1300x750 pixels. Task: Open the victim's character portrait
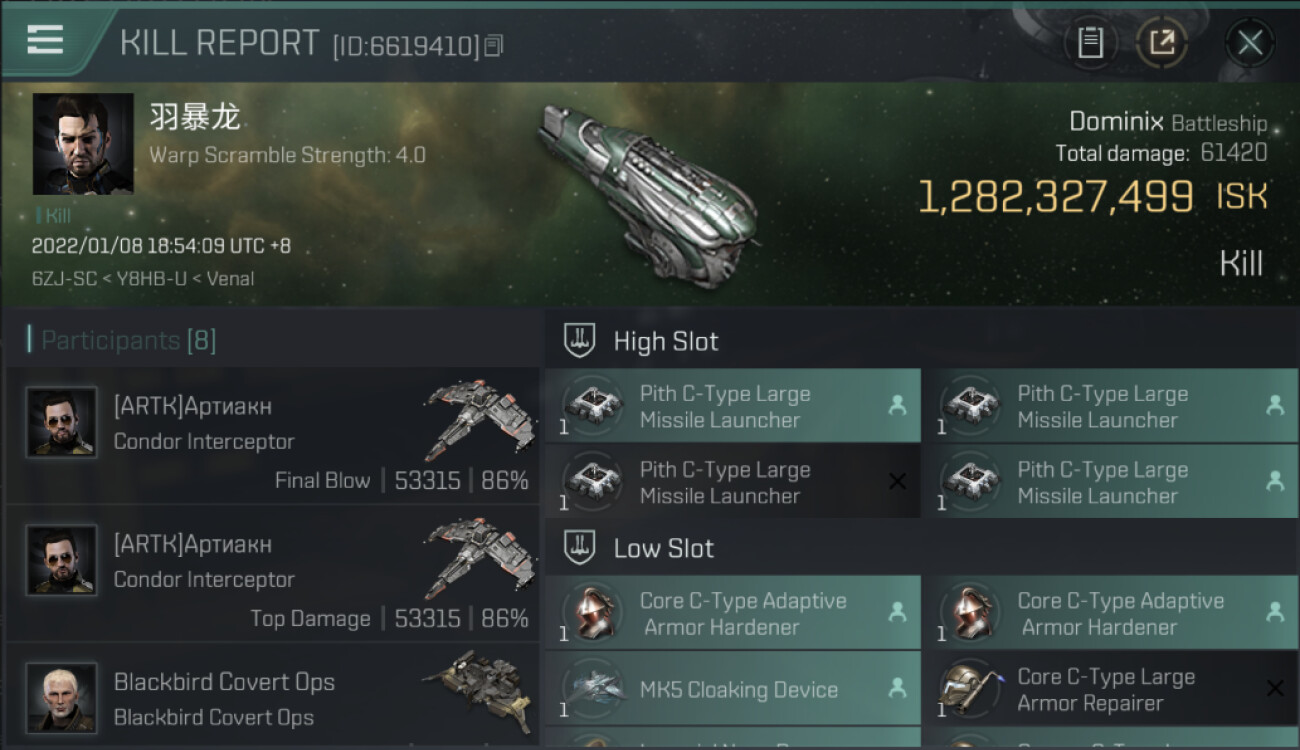(x=83, y=144)
